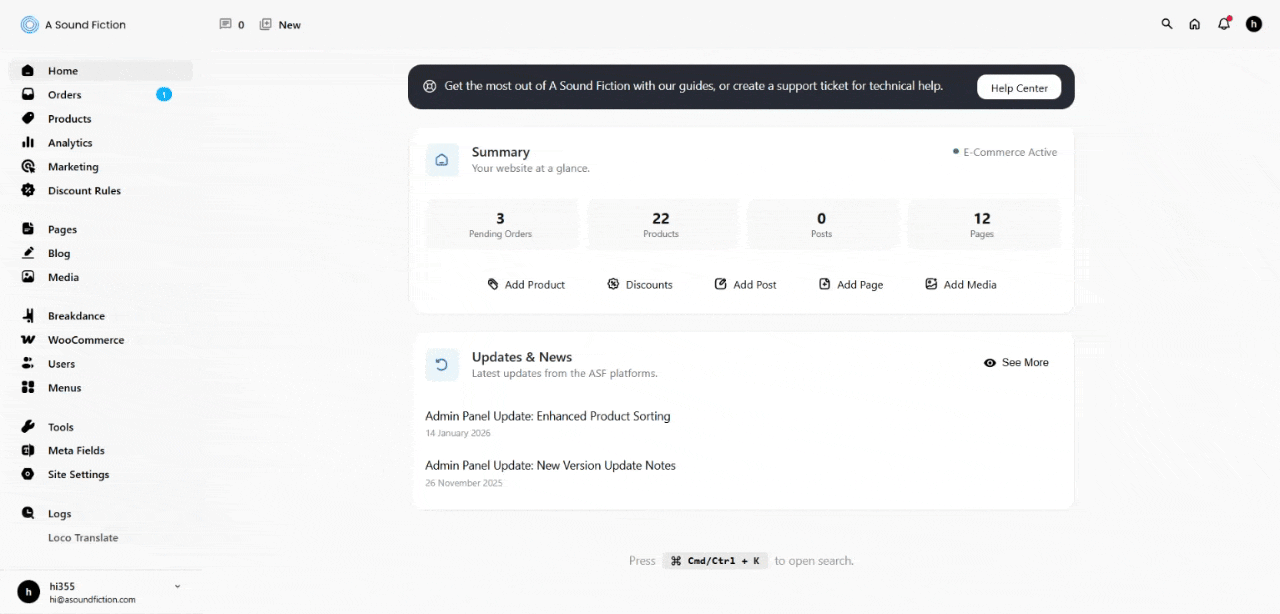Image resolution: width=1280 pixels, height=614 pixels.
Task: Open the comments counter icon in top bar
Action: (x=225, y=24)
